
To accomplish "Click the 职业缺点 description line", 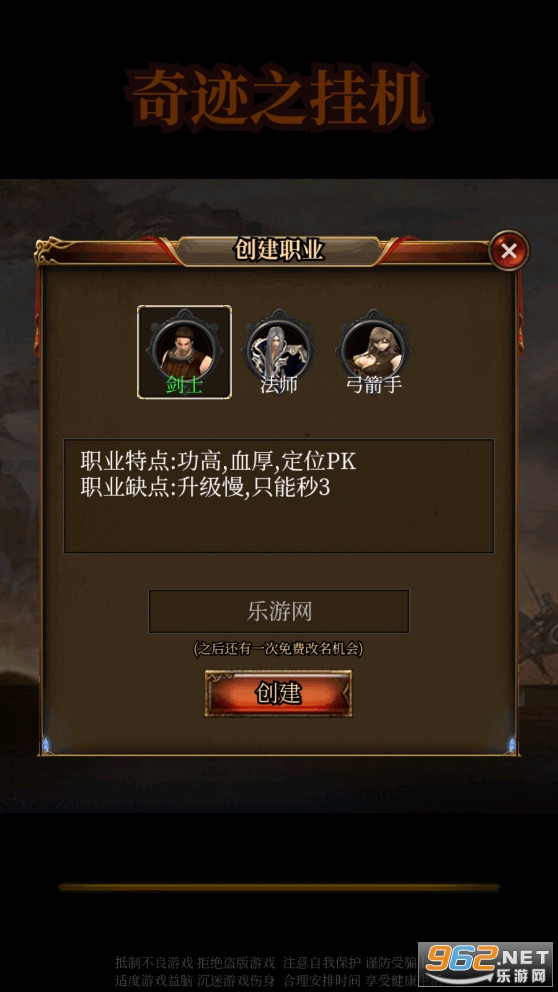I will click(205, 488).
